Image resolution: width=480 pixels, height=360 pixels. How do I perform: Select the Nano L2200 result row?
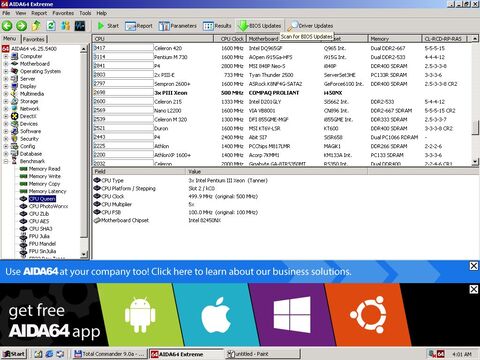[282, 111]
